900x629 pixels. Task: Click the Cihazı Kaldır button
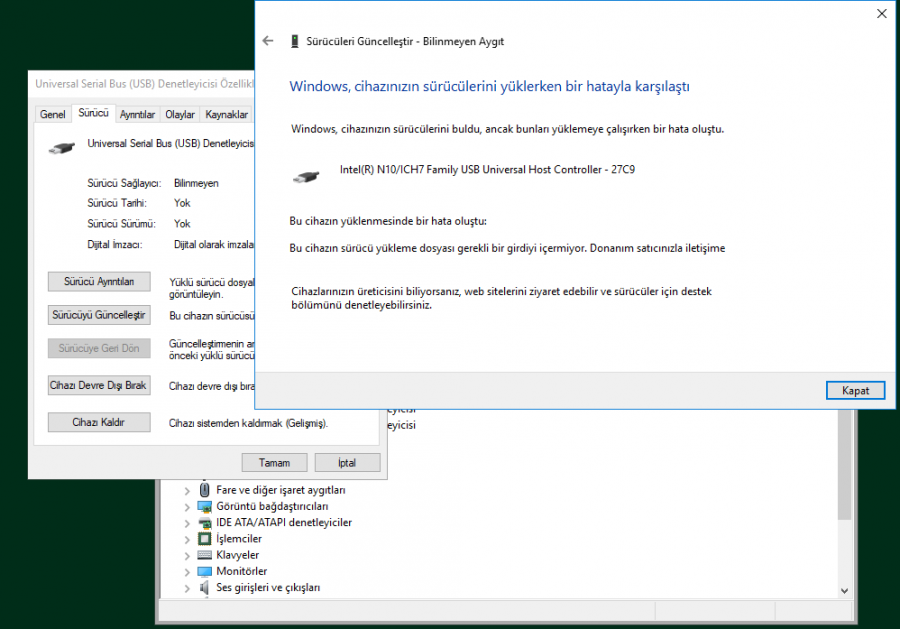tap(99, 423)
